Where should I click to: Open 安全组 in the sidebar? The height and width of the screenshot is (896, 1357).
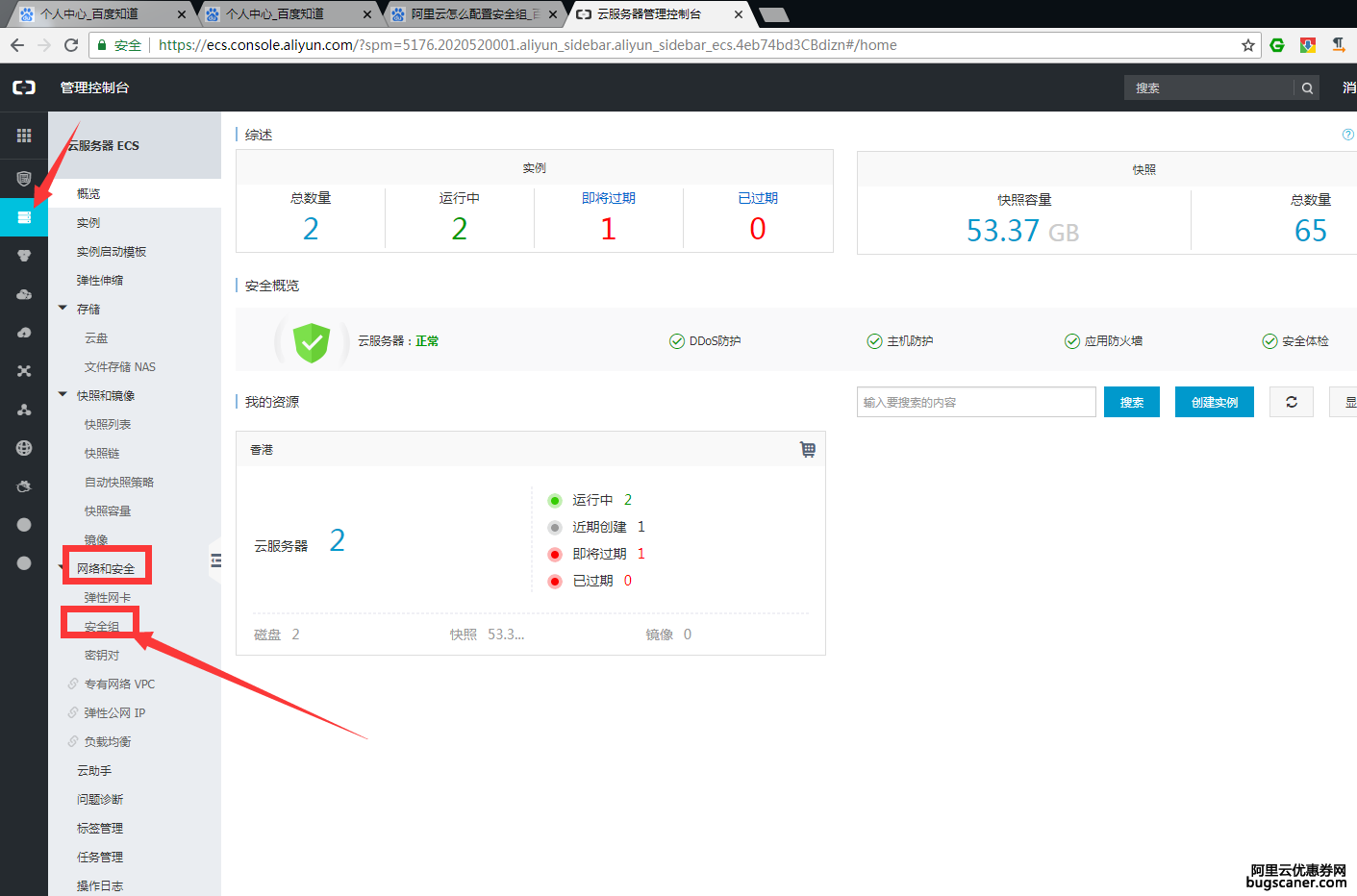102,626
